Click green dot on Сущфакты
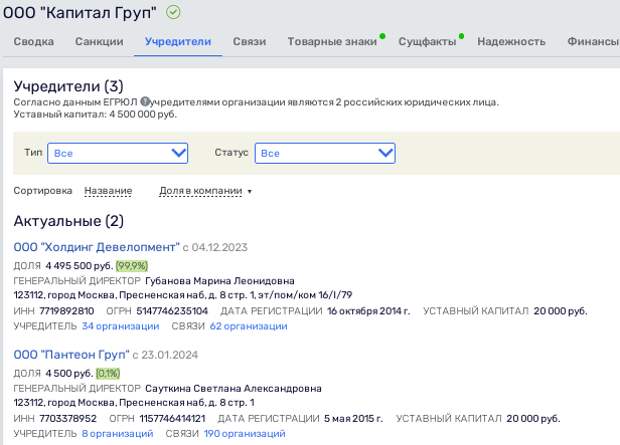The width and height of the screenshot is (620, 445). [461, 36]
